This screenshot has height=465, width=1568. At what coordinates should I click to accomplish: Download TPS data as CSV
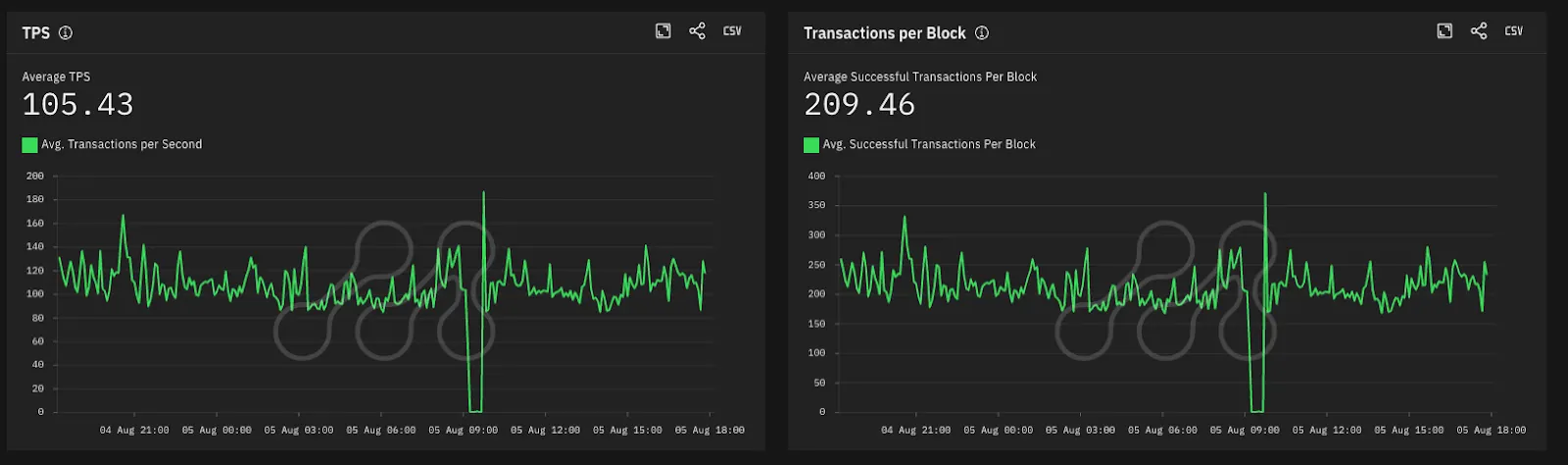(x=732, y=31)
